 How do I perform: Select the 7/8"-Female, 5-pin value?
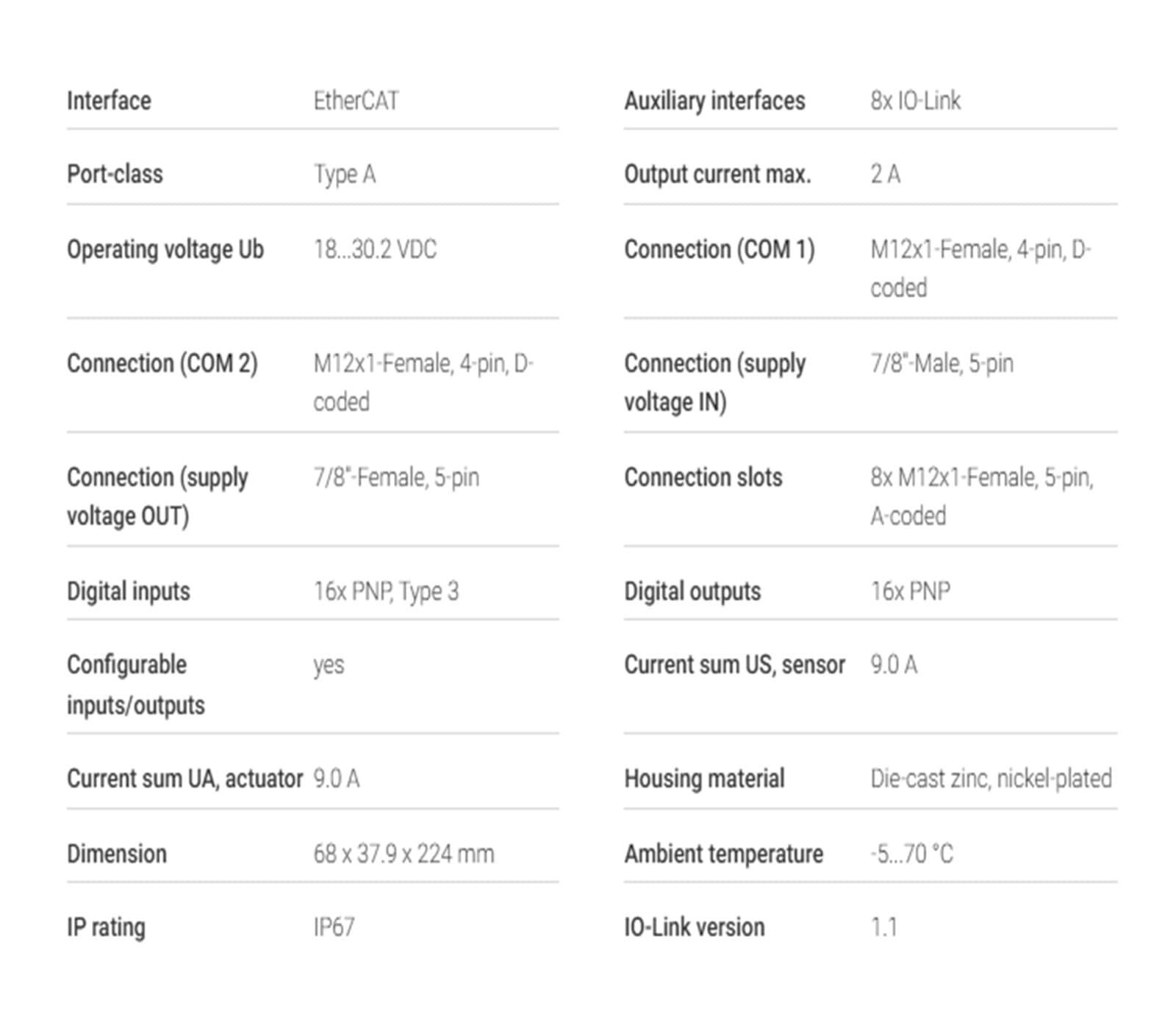(x=396, y=478)
